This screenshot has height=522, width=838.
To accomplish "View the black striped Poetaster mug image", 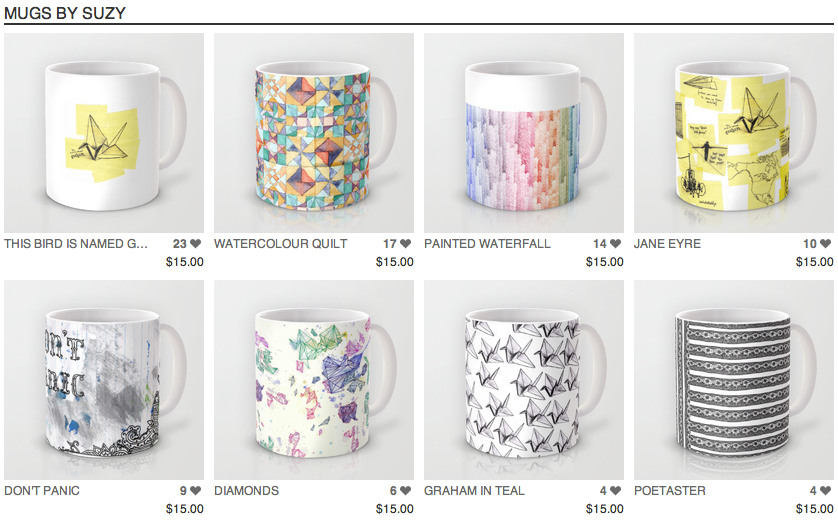I will click(734, 380).
